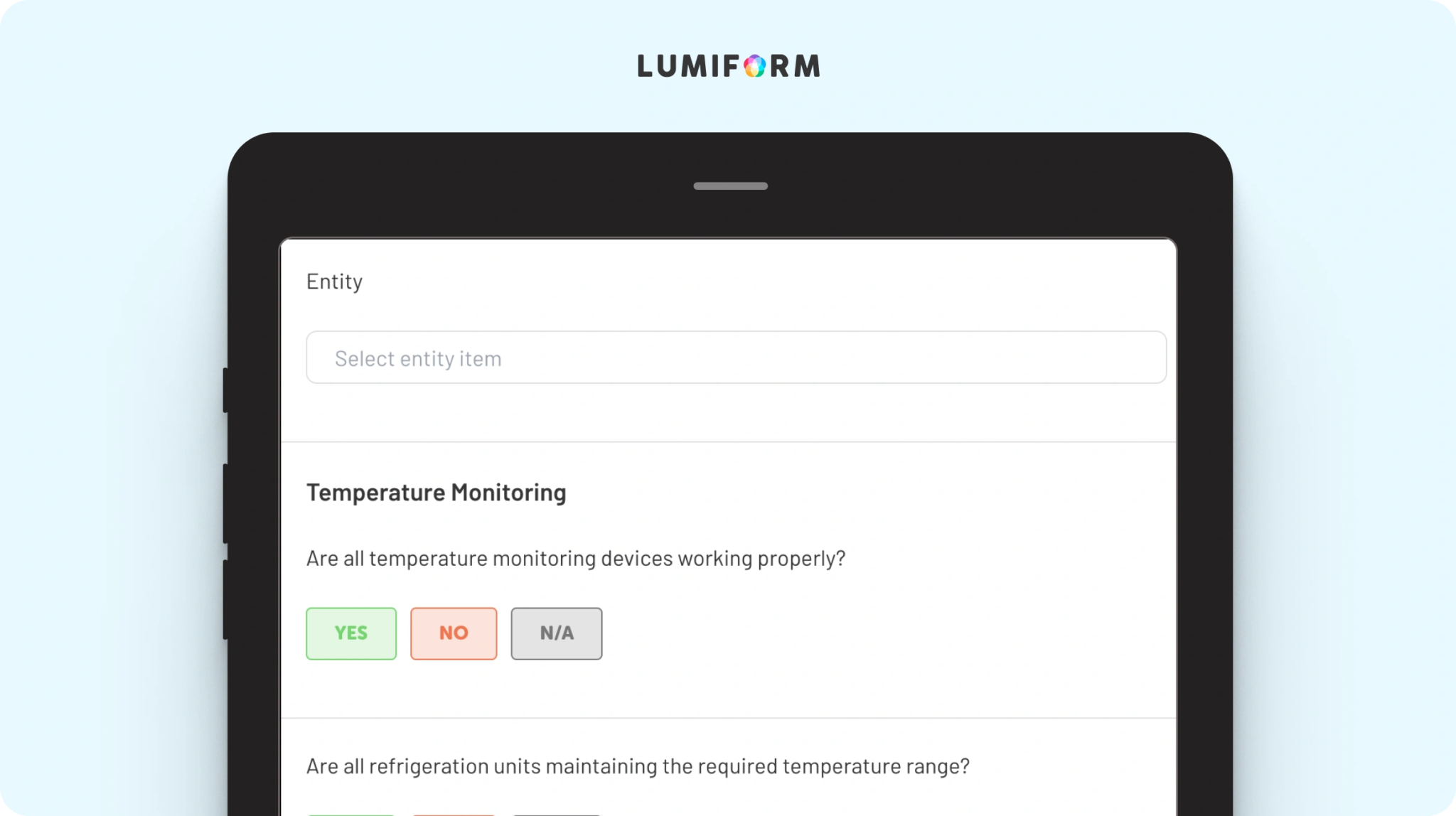Click the Temperature Monitoring section heading
The width and height of the screenshot is (1456, 816).
[x=436, y=492]
